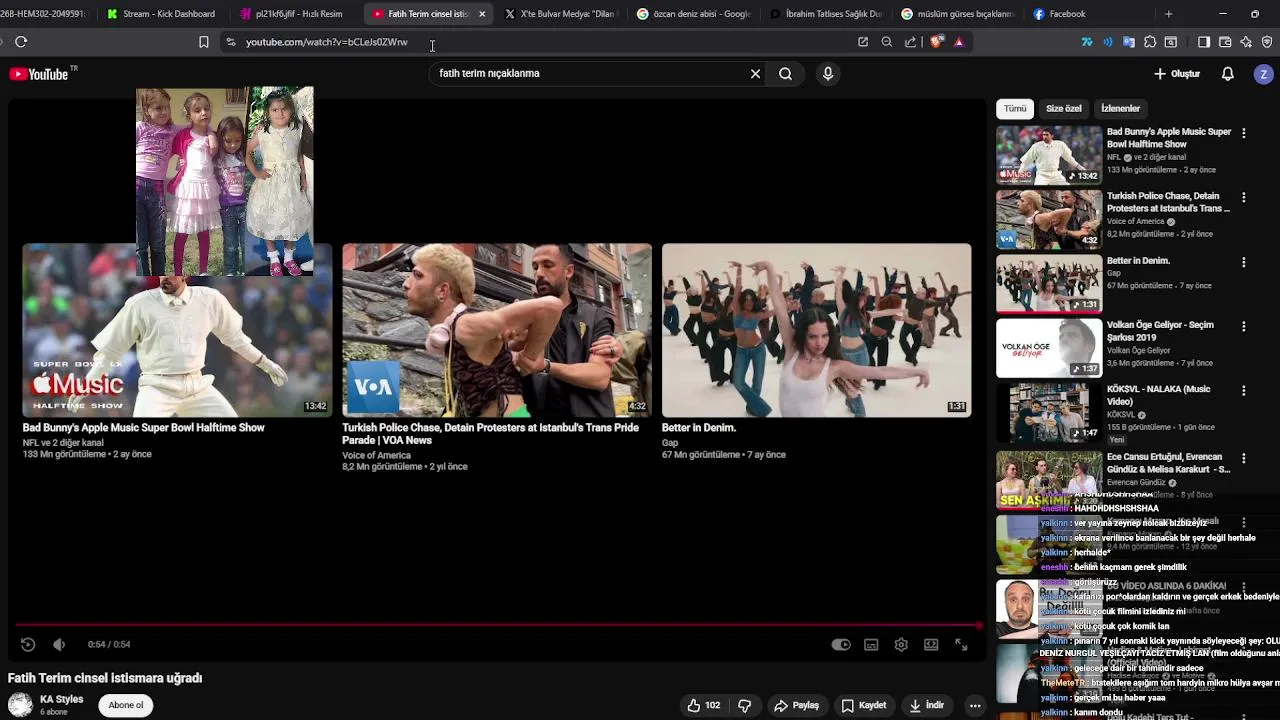Close the current YouTube browser tab
The width and height of the screenshot is (1280, 720).
click(482, 14)
